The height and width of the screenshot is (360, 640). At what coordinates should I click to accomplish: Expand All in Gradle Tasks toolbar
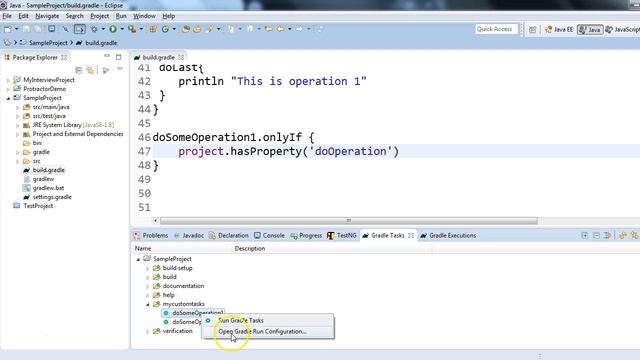[585, 236]
